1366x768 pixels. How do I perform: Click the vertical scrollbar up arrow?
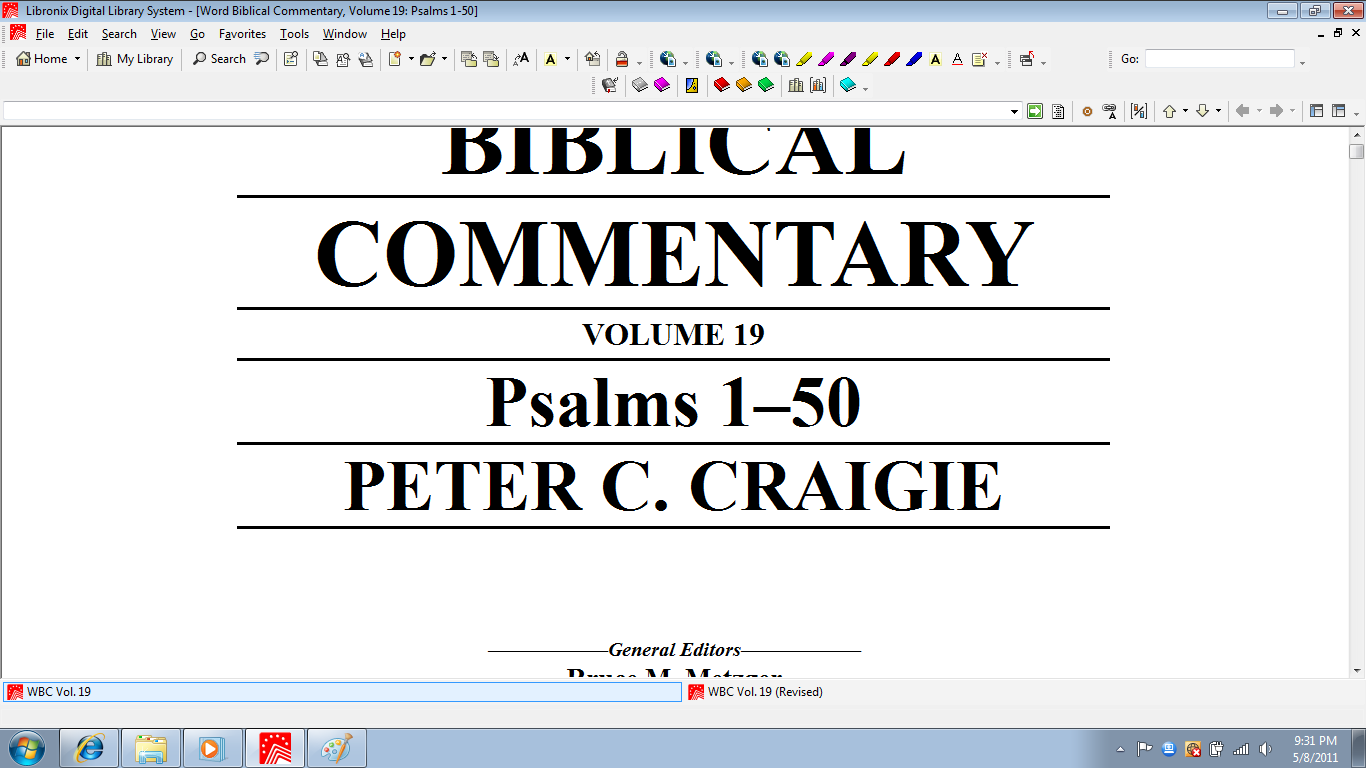(1357, 135)
